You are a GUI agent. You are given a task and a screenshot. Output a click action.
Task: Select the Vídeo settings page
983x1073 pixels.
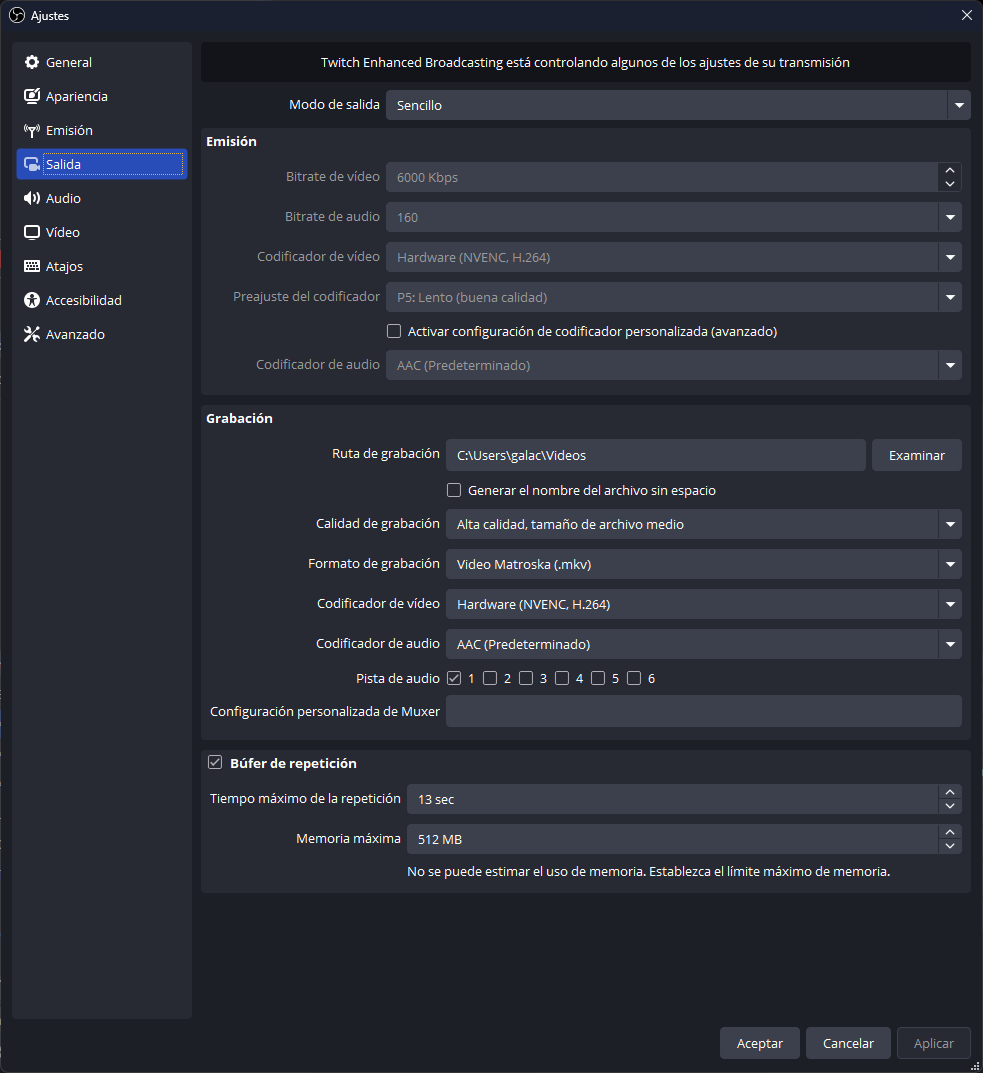pyautogui.click(x=102, y=233)
